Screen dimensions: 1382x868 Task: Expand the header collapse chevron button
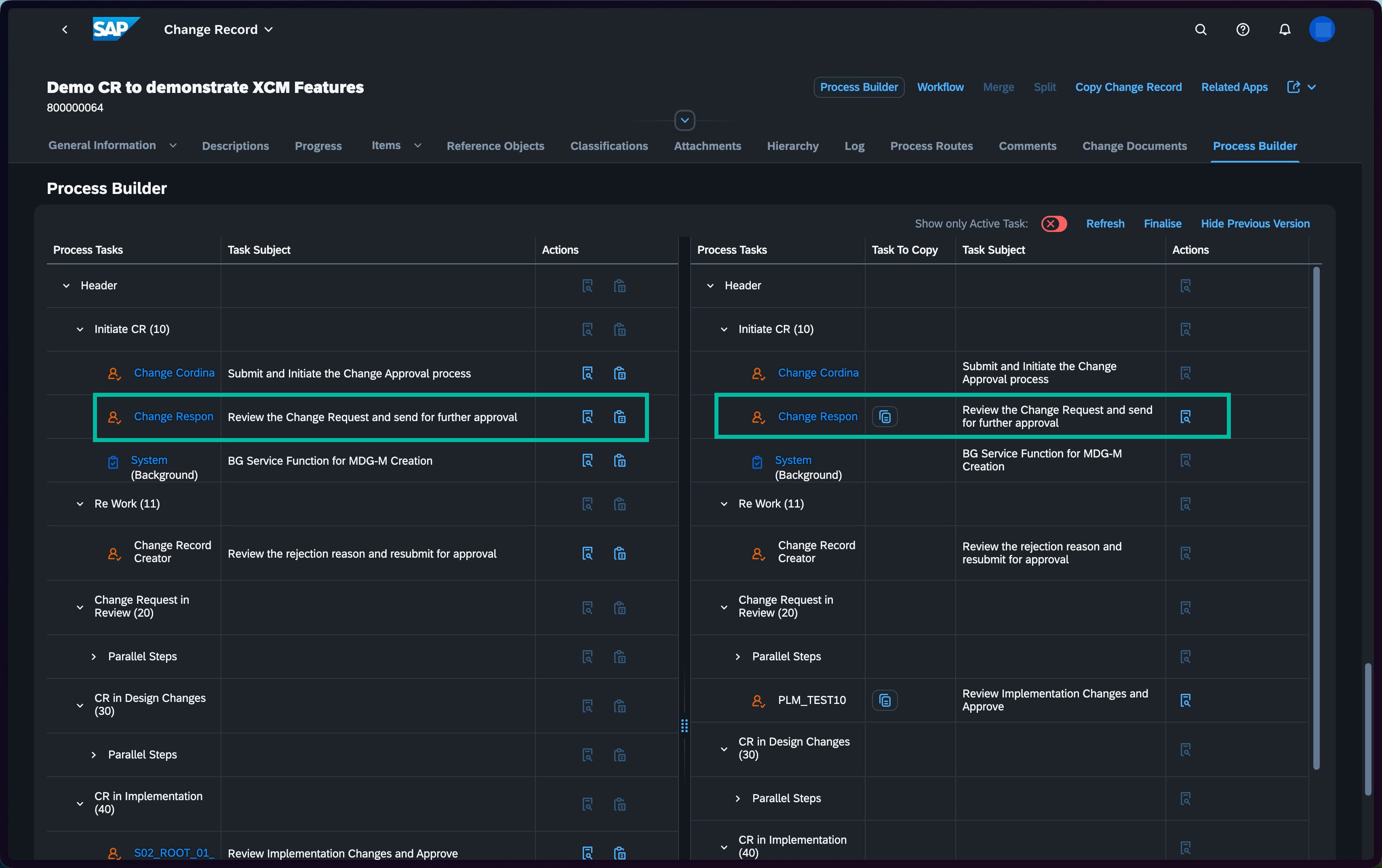[x=685, y=120]
